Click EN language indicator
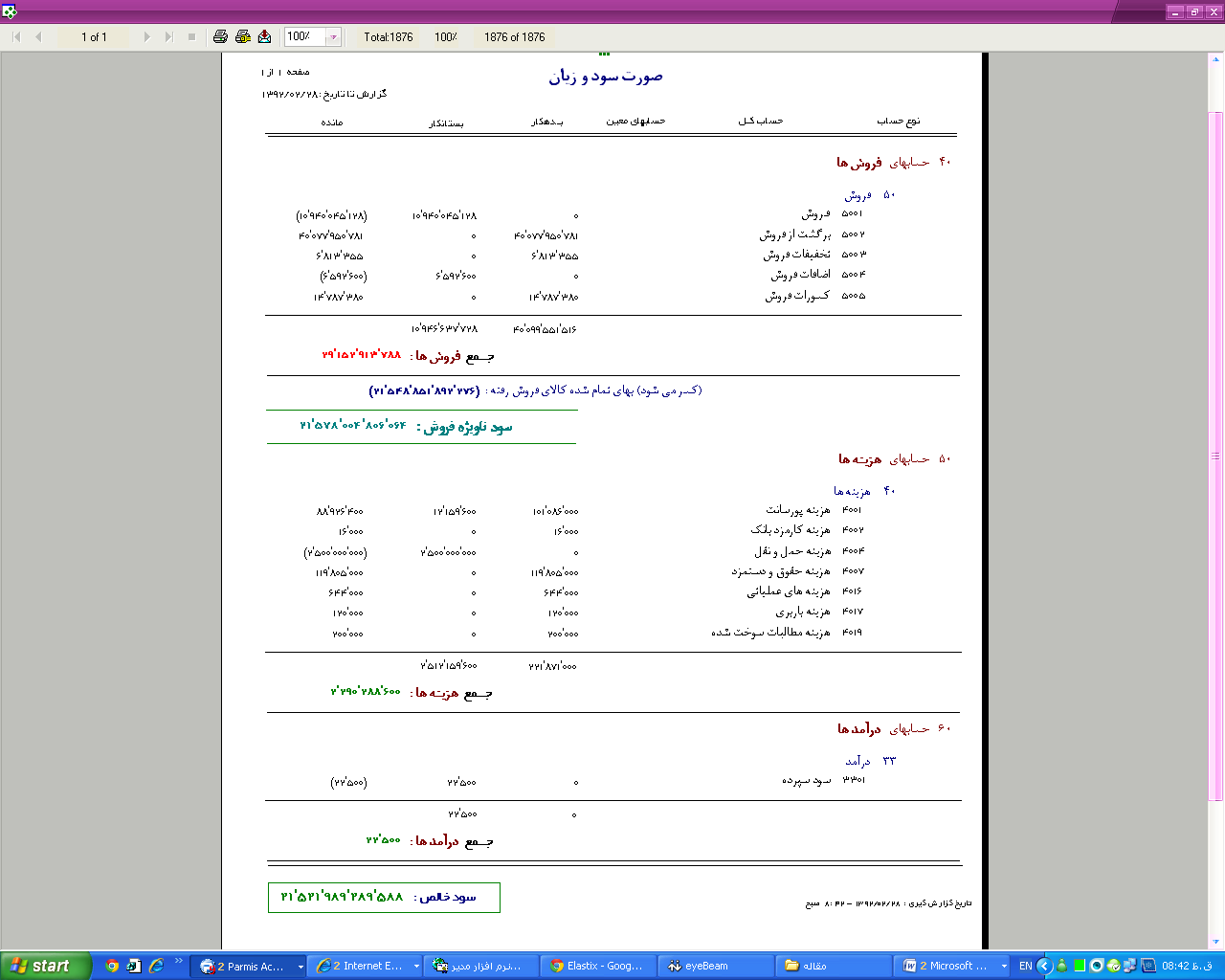The width and height of the screenshot is (1225, 980). coord(1025,967)
